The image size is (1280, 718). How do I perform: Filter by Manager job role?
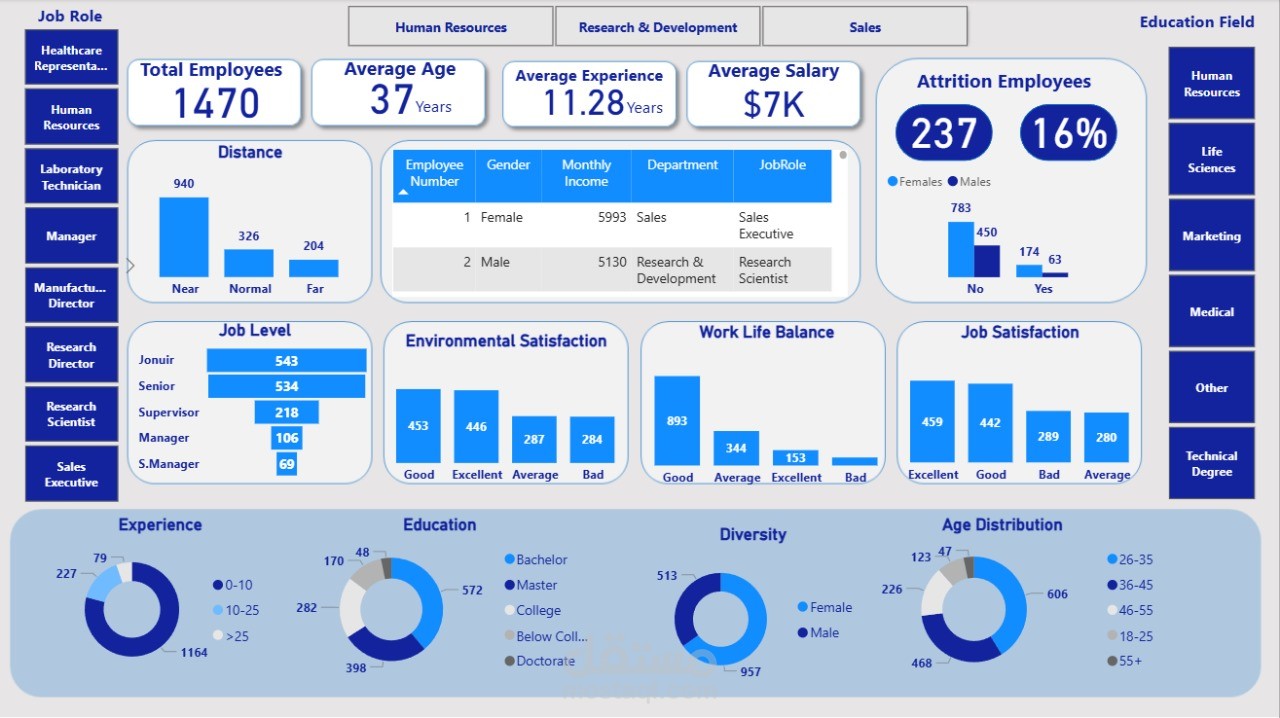click(71, 236)
